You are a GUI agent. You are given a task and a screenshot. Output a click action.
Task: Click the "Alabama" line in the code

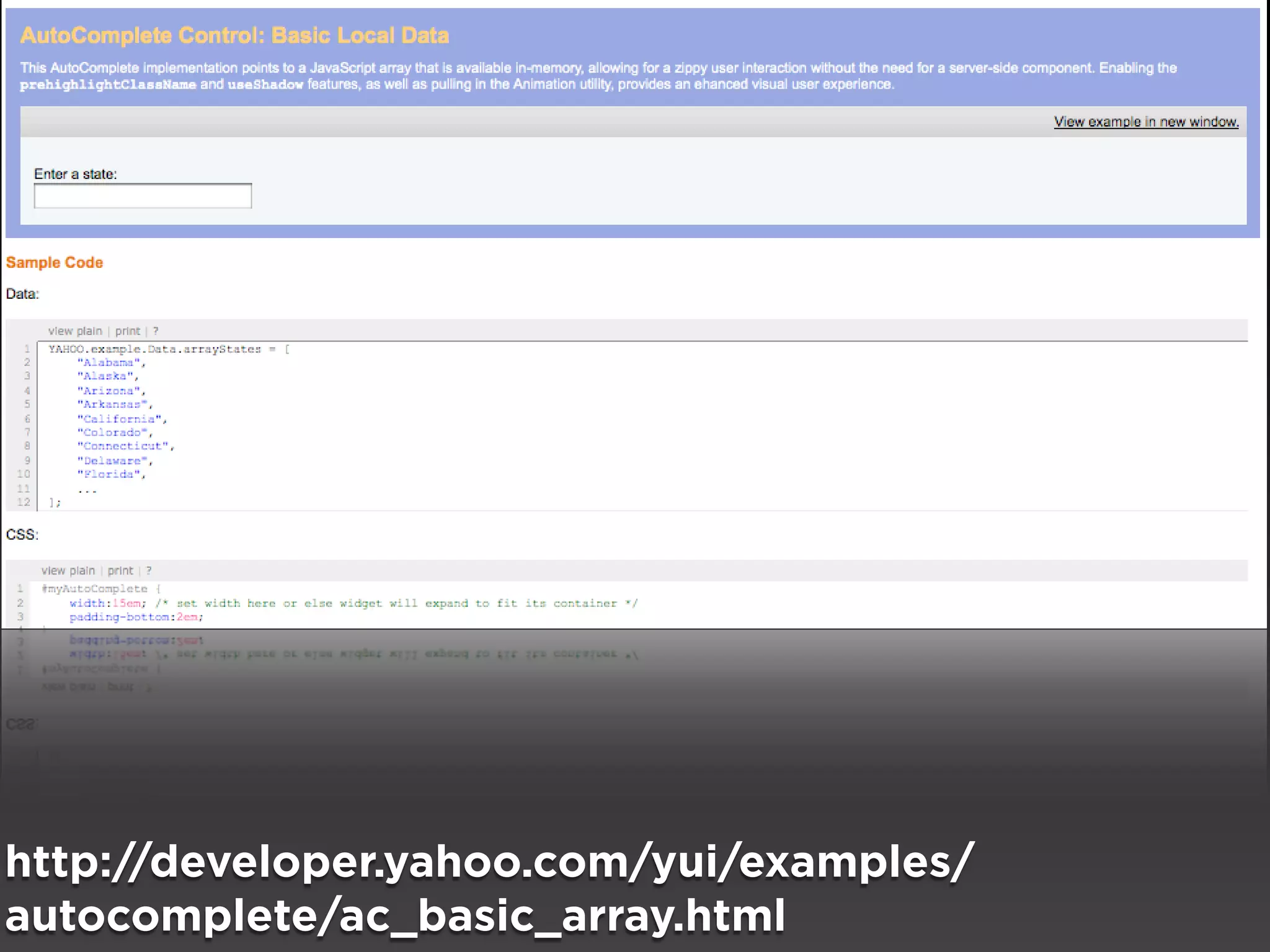[x=112, y=363]
